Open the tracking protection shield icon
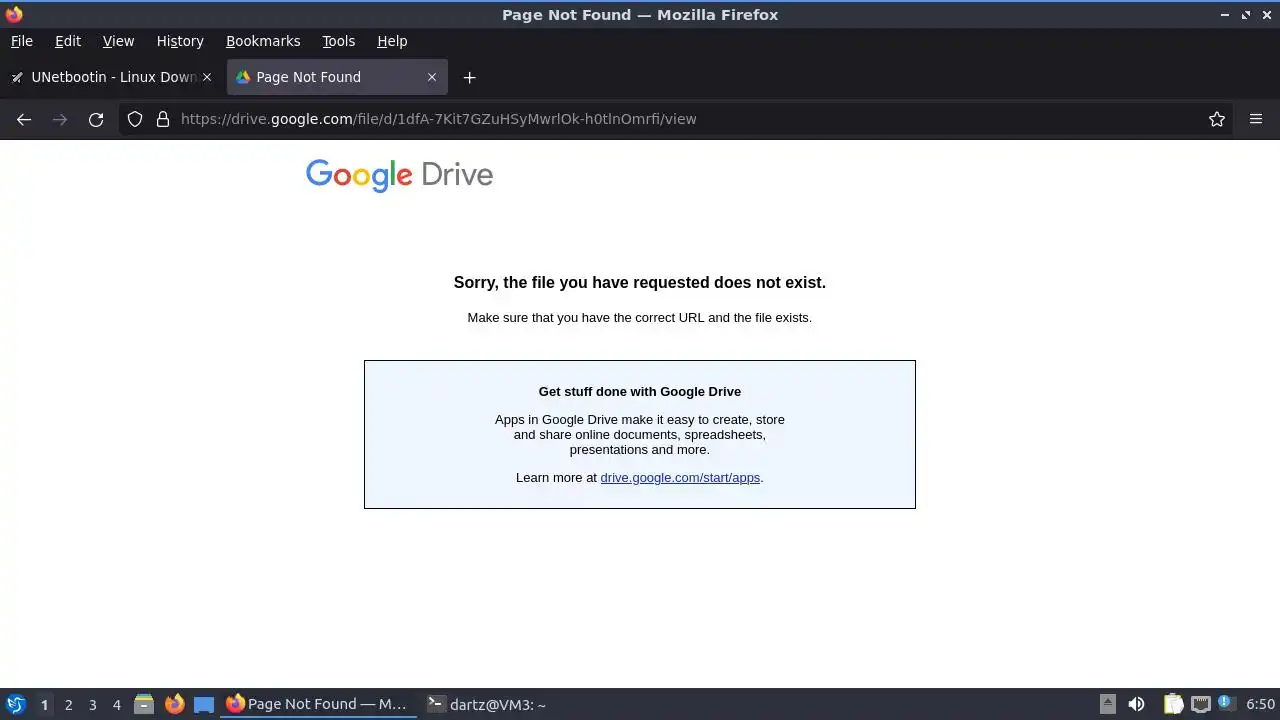 pyautogui.click(x=135, y=119)
